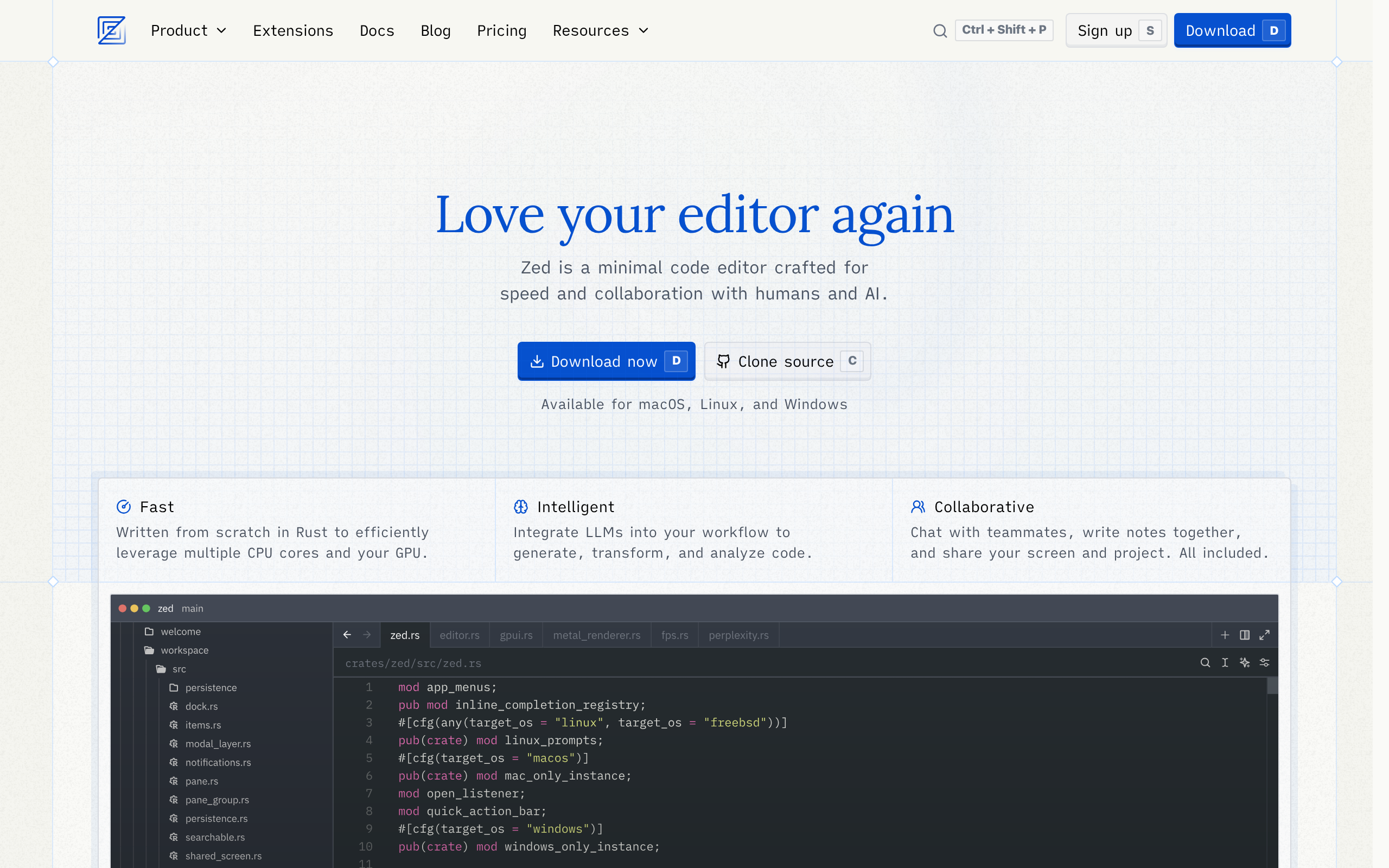Click the expand fullscreen arrows icon in editor

(1264, 635)
